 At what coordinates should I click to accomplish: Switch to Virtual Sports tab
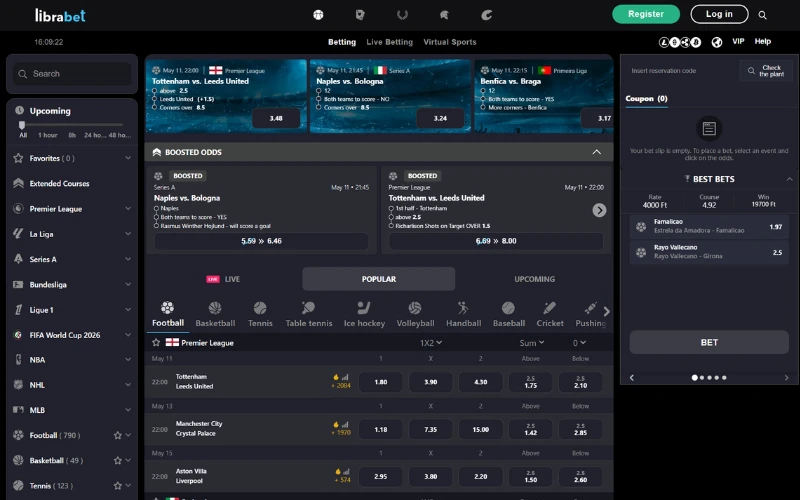449,42
